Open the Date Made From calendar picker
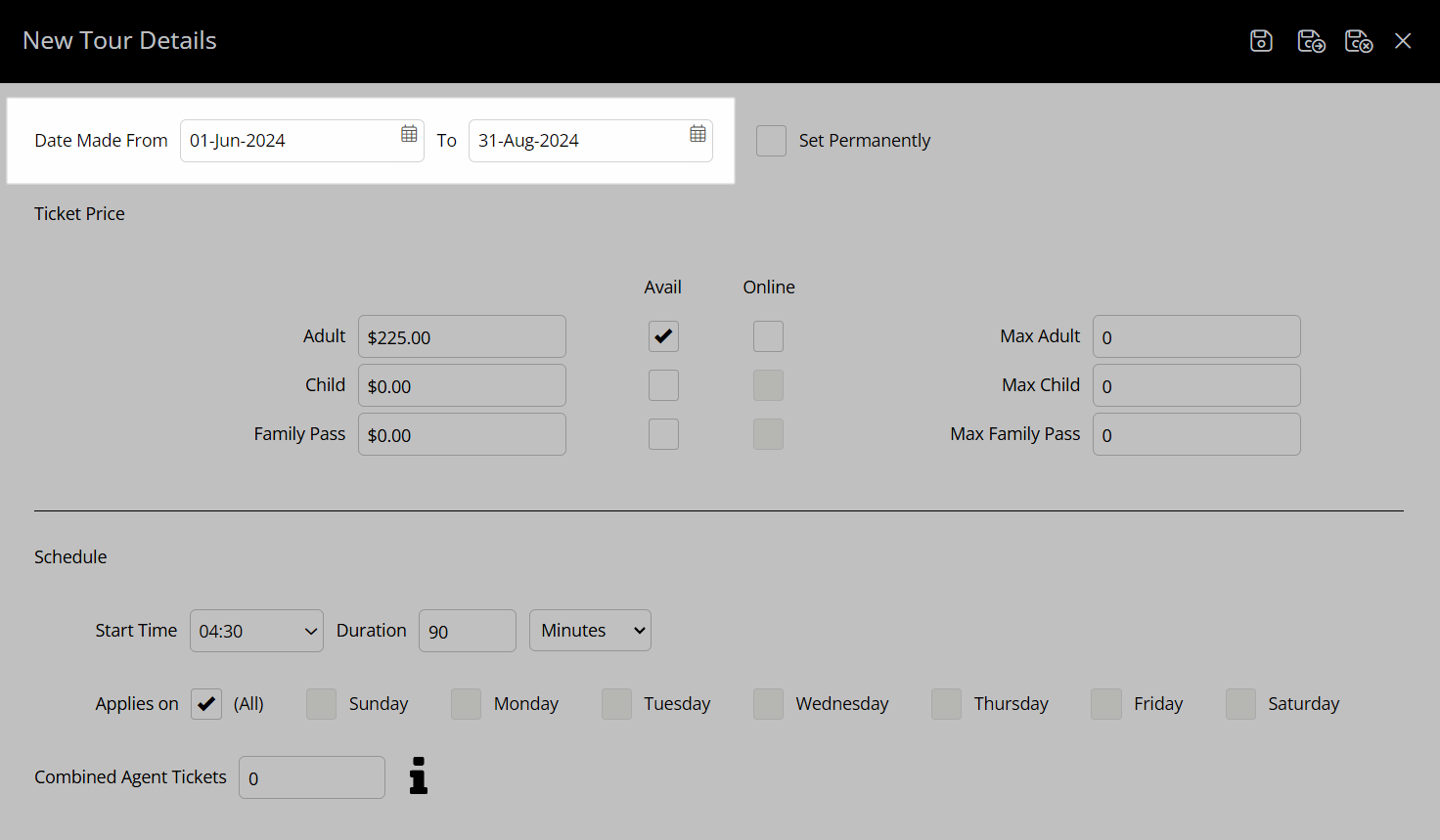The image size is (1440, 840). click(x=409, y=134)
